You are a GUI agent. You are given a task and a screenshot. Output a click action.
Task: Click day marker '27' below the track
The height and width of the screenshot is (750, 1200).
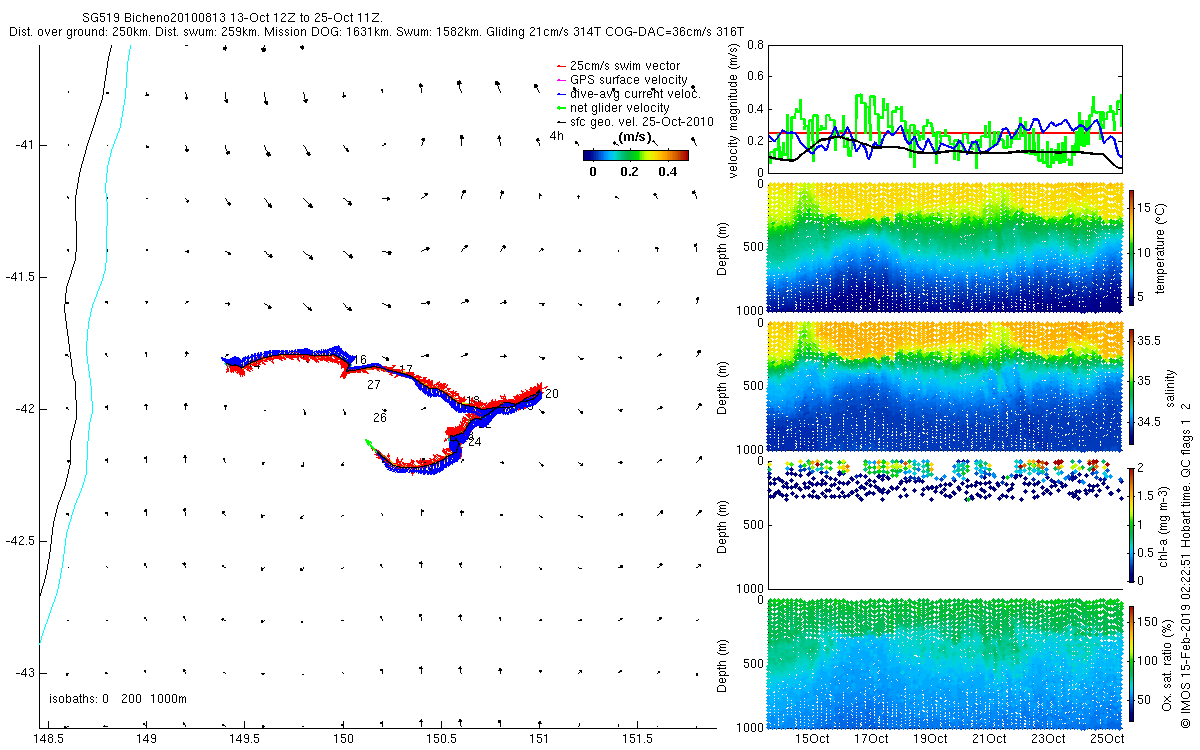coord(374,385)
